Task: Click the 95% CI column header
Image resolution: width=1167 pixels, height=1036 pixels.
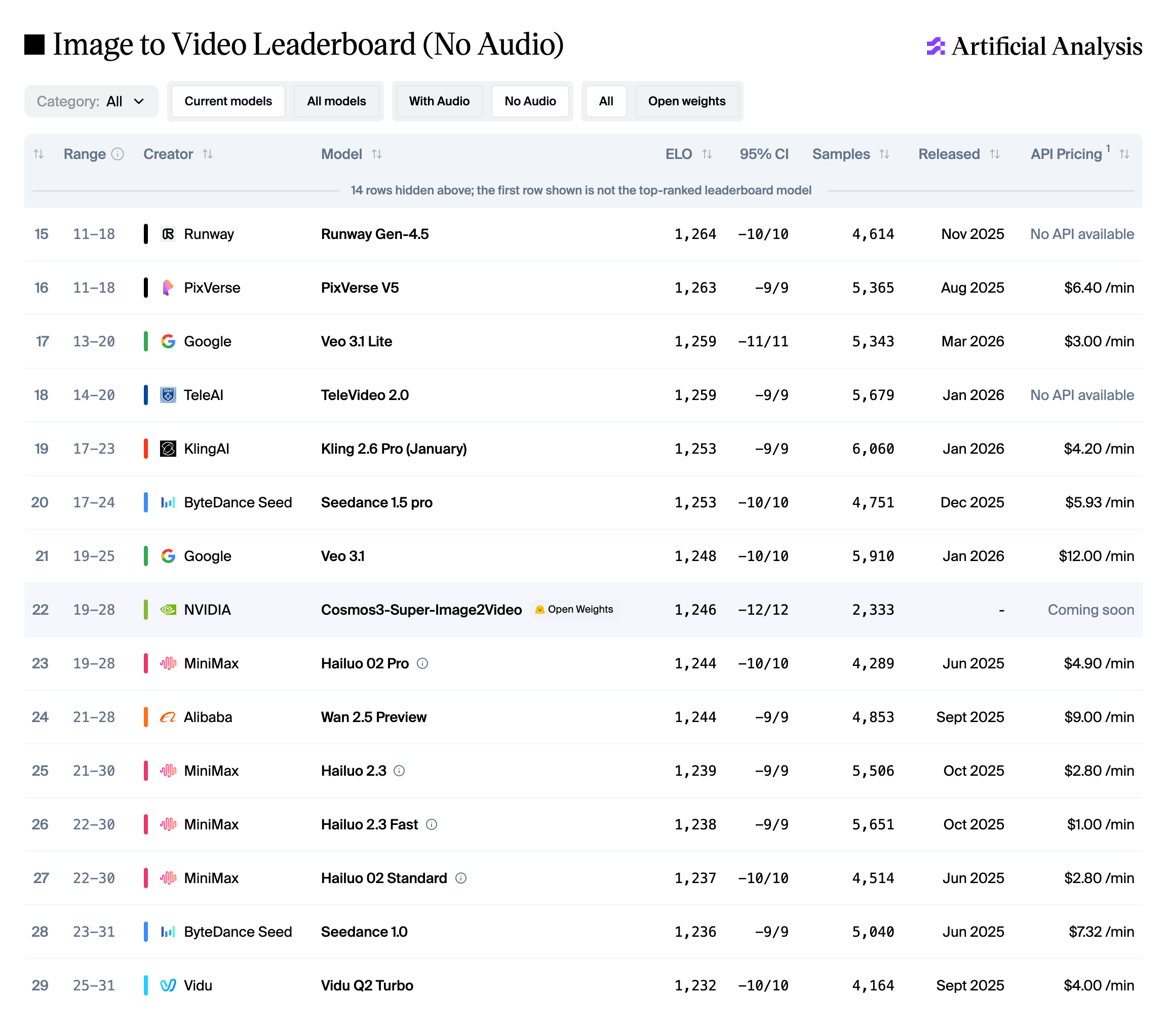Action: 764,154
